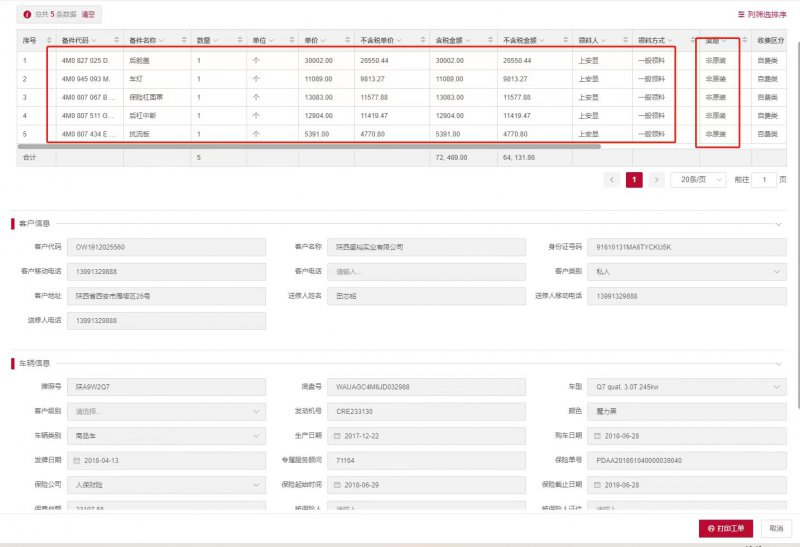This screenshot has width=800, height=547.
Task: Open the 车型 dropdown with Q7 quat
Action: (687, 387)
